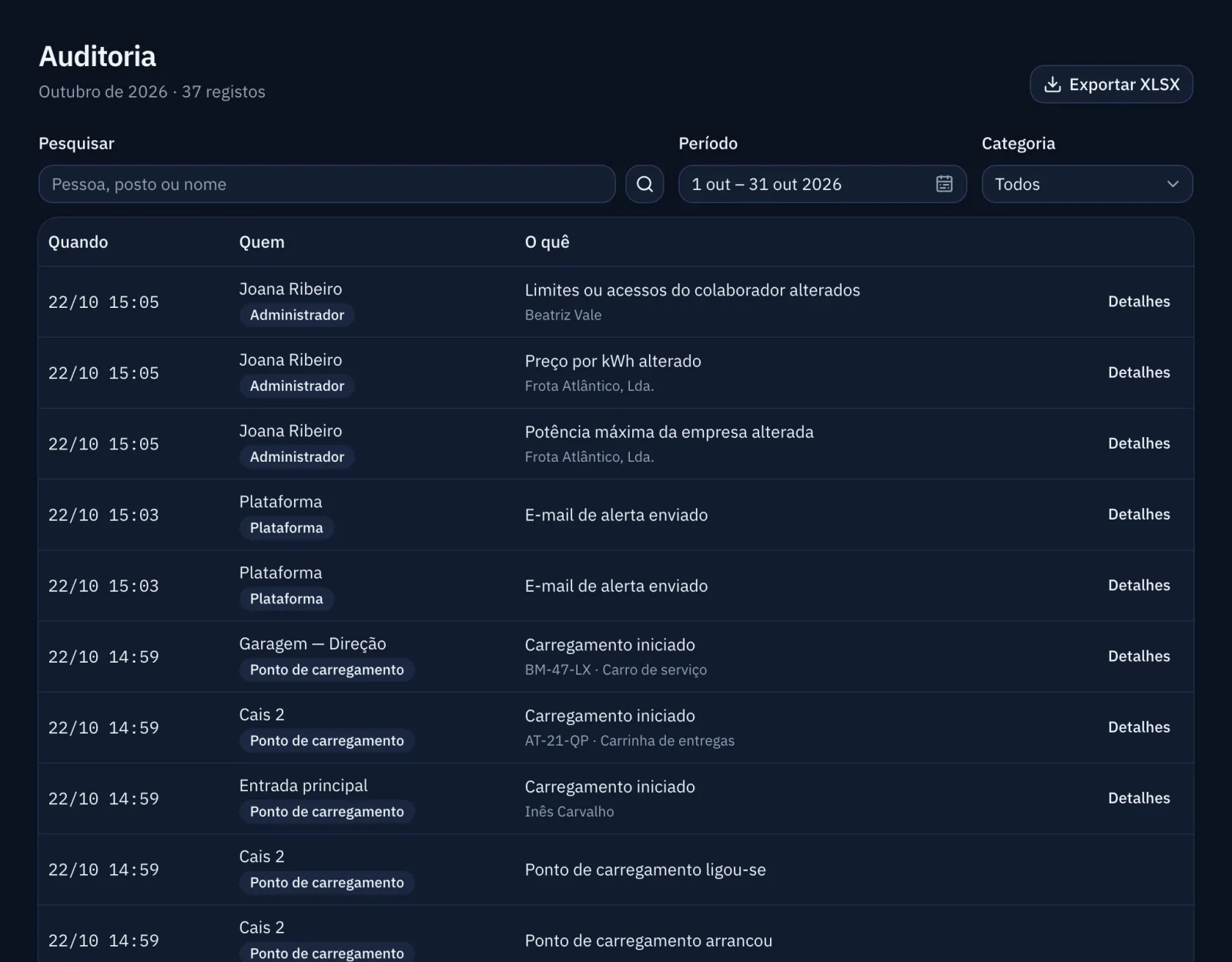Click the download icon on Exportar XLSX

1052,85
